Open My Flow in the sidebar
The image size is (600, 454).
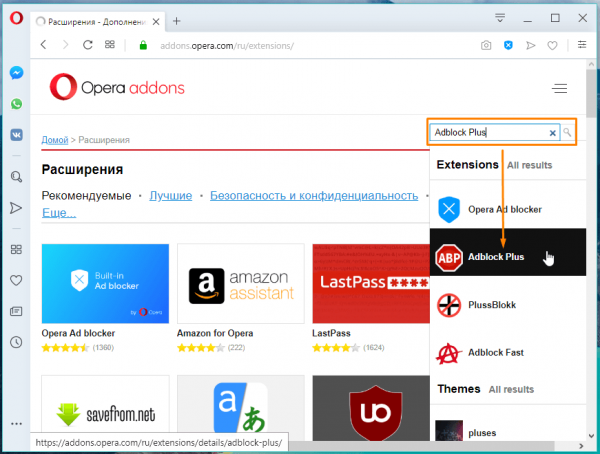click(x=16, y=208)
